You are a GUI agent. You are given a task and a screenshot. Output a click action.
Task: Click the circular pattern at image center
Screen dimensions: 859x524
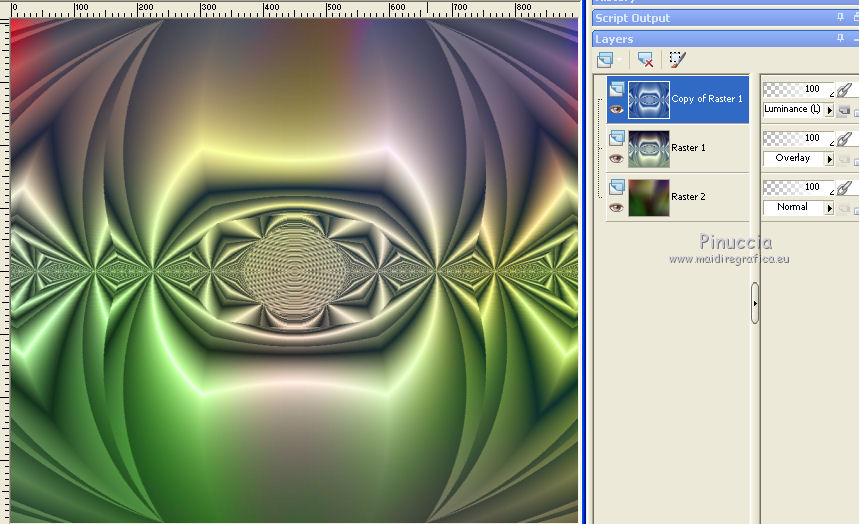[x=295, y=270]
